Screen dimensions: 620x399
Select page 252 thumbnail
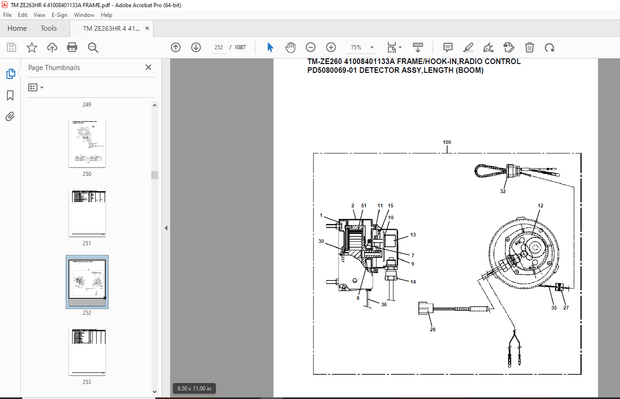coord(87,282)
